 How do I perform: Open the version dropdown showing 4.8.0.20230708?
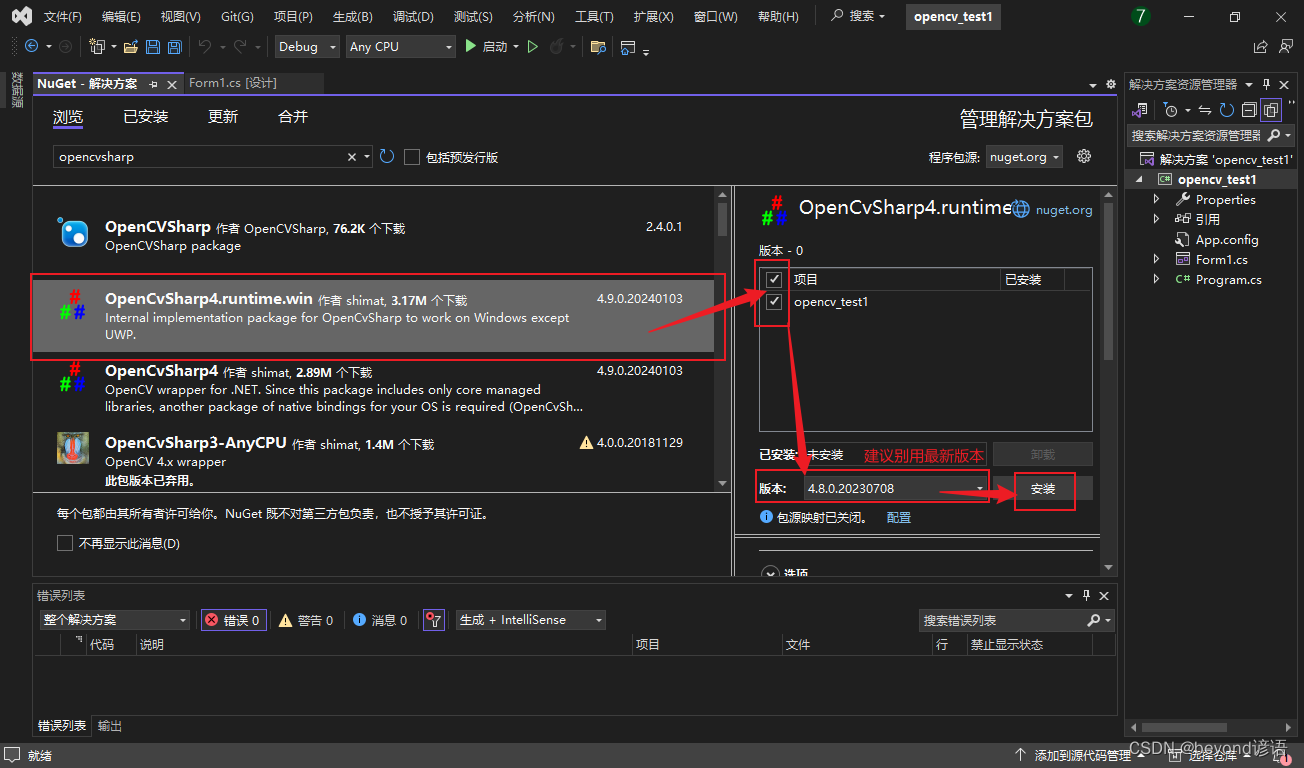coord(896,488)
